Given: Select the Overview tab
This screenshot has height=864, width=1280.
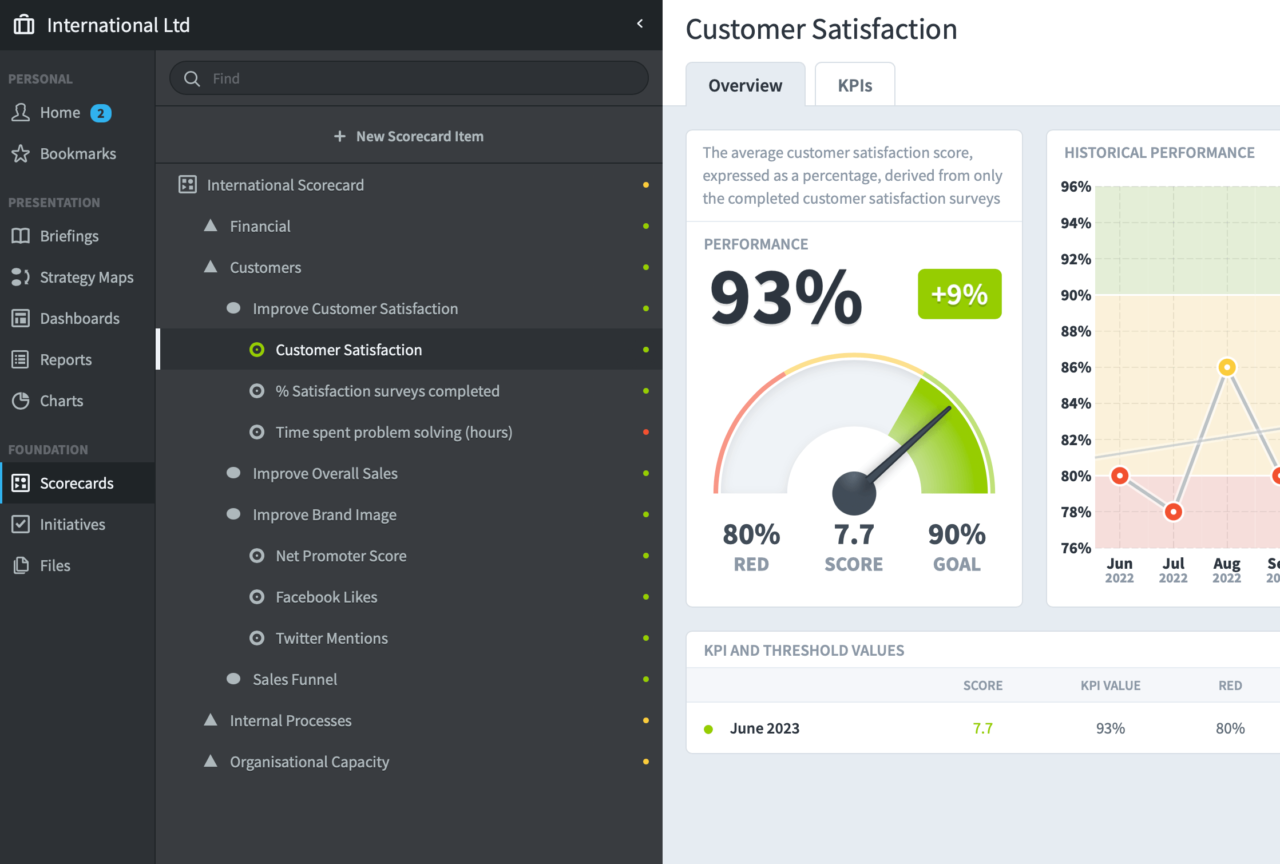Looking at the screenshot, I should (745, 85).
